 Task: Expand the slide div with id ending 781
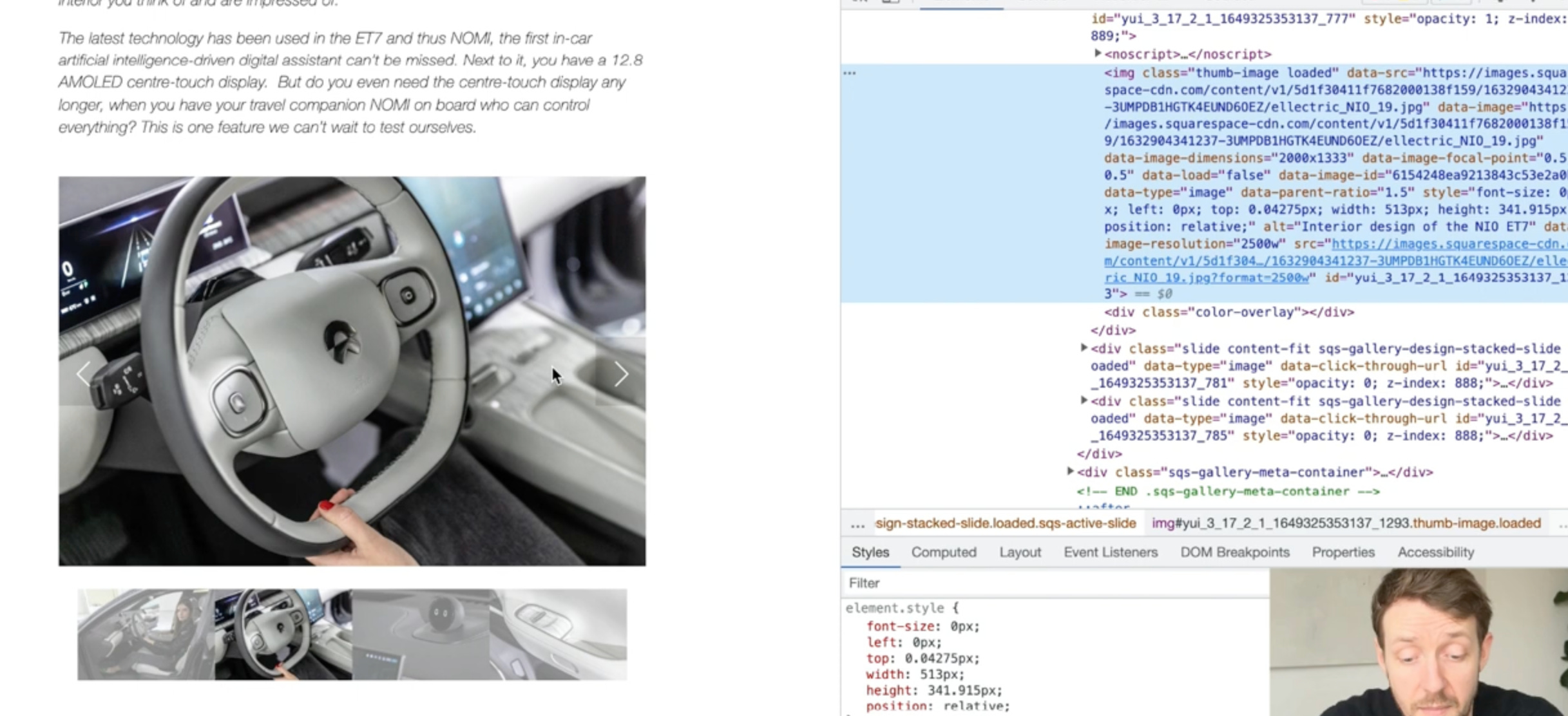pyautogui.click(x=1084, y=348)
